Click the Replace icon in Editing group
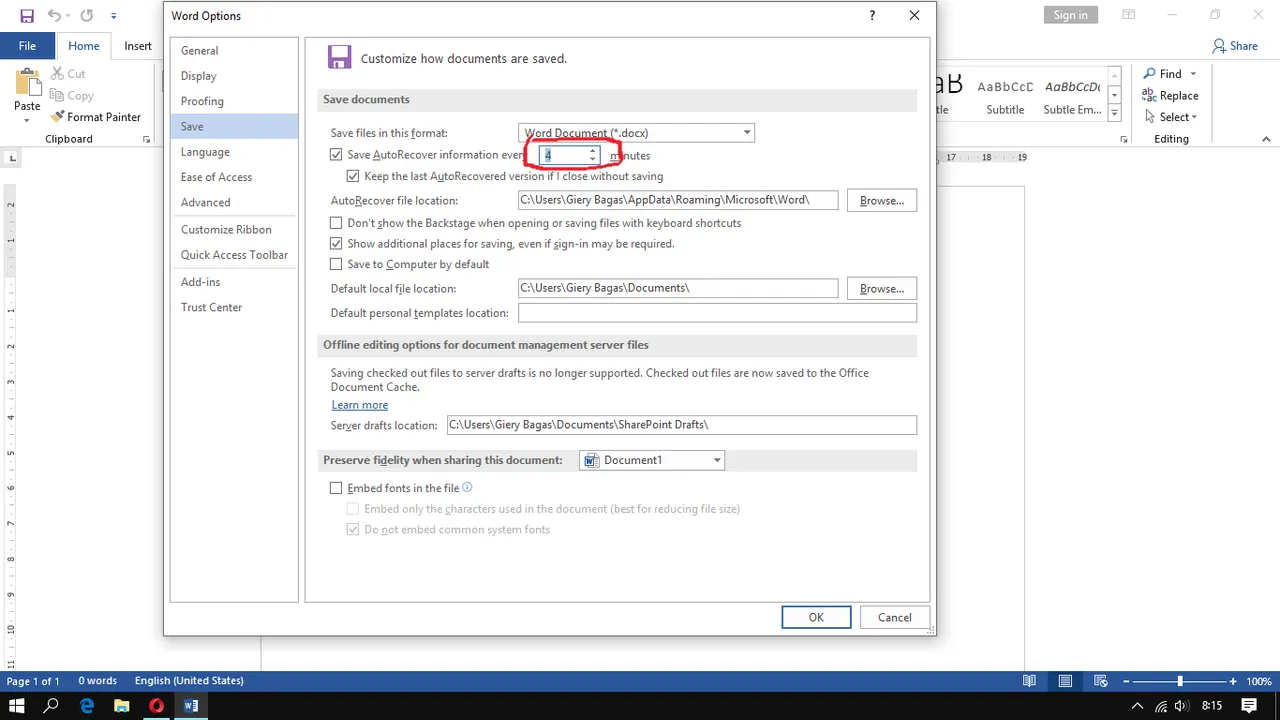This screenshot has width=1280, height=720. (x=1149, y=96)
